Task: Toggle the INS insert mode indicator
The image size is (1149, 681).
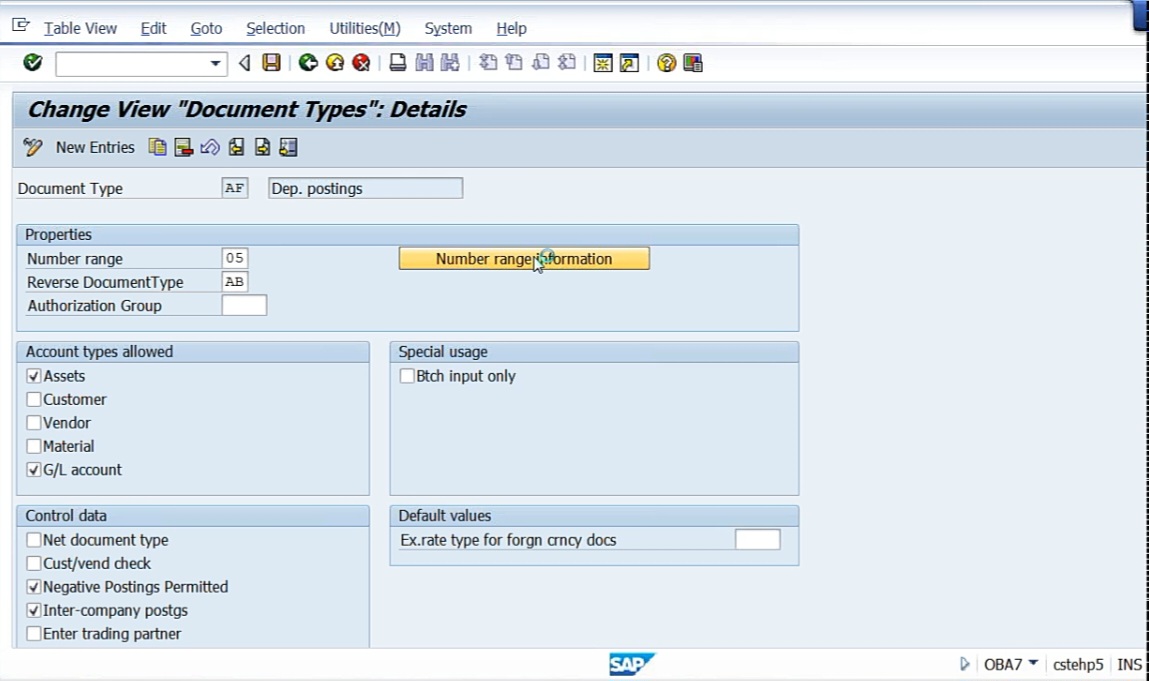Action: (x=1129, y=664)
